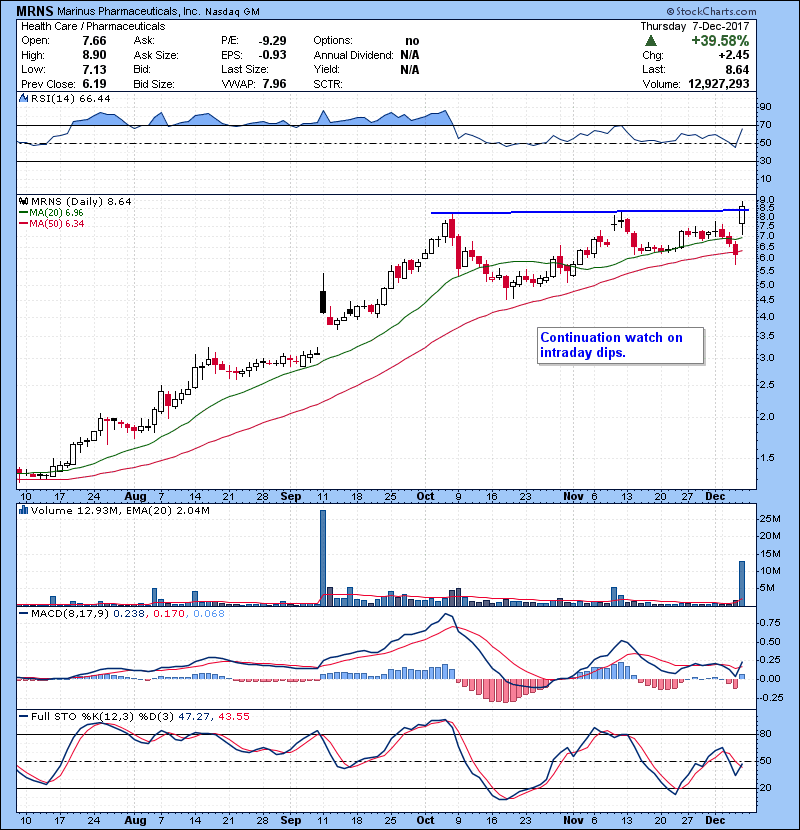This screenshot has width=800, height=830.
Task: Click the Open value 7.66
Action: click(x=94, y=41)
